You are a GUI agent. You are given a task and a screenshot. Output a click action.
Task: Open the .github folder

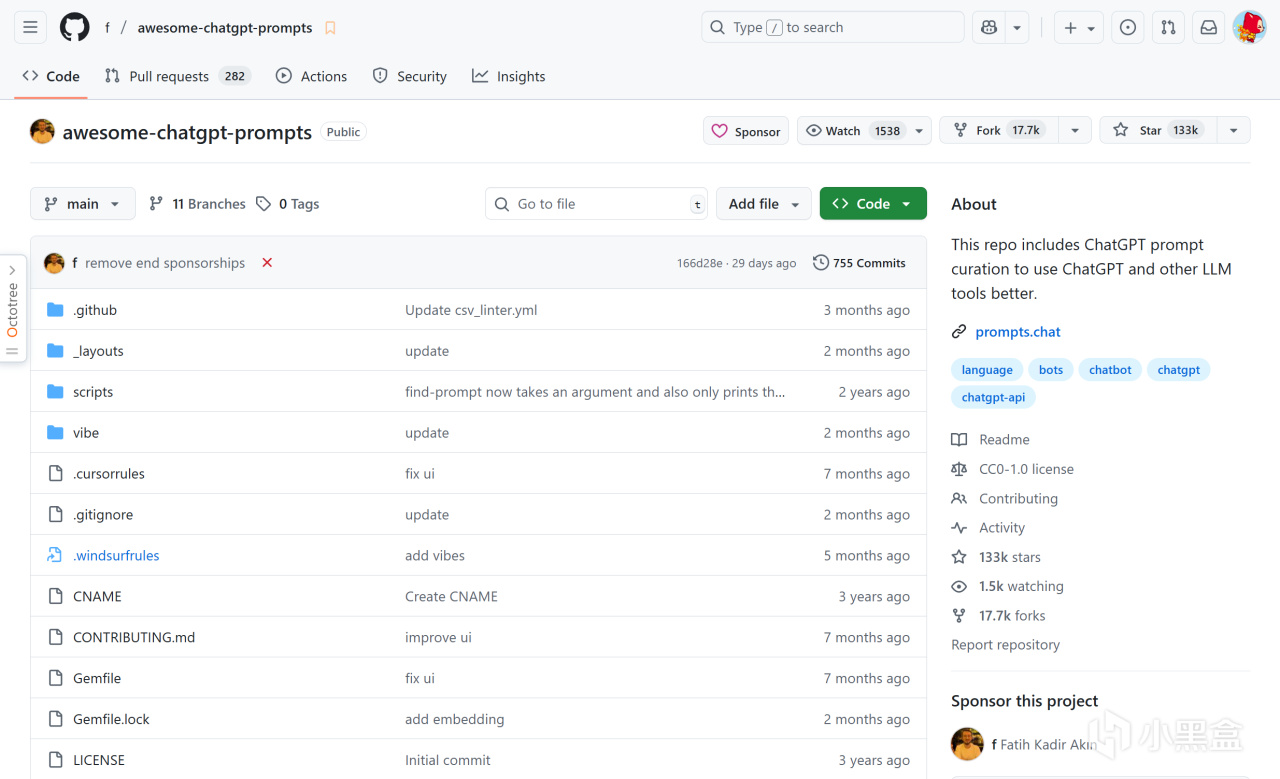(95, 310)
